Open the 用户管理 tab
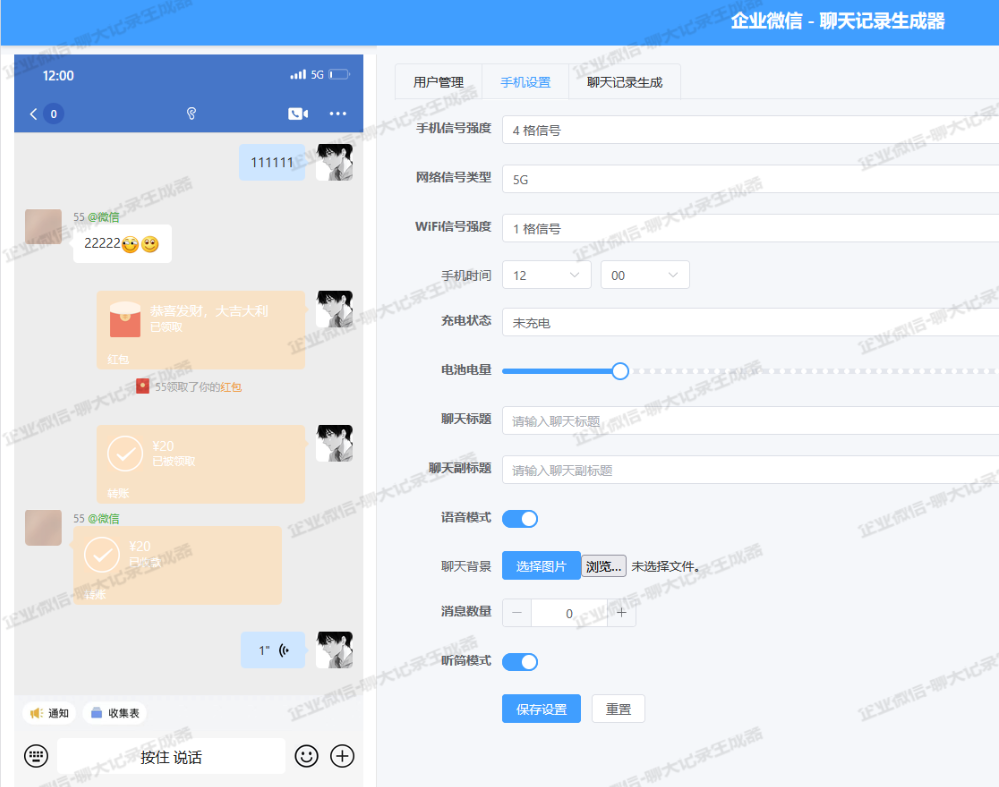 coord(438,82)
